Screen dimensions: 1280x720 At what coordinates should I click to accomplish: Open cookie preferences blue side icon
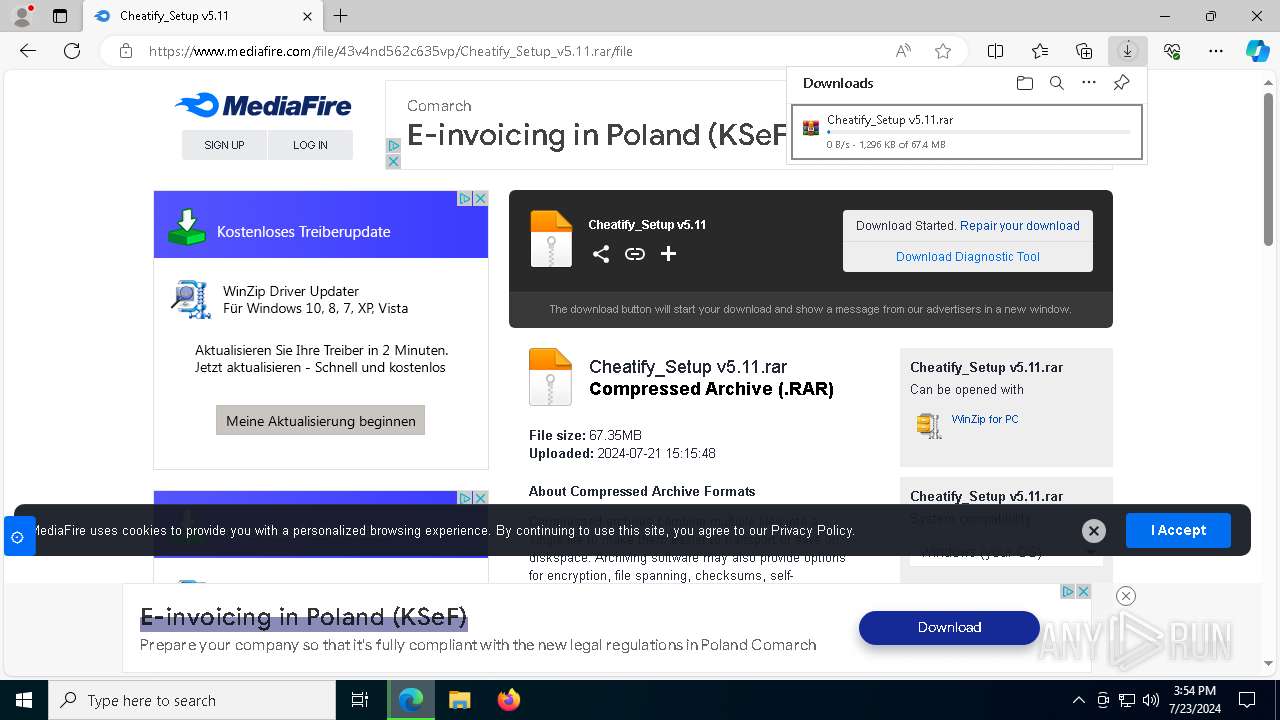point(17,537)
